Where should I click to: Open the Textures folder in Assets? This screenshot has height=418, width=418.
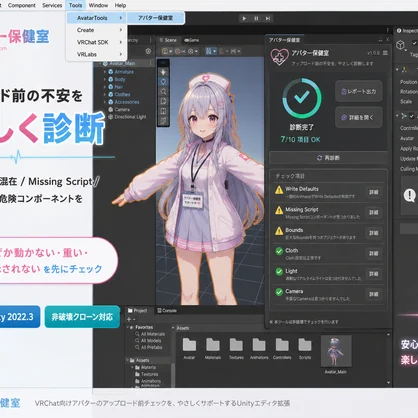coord(236,348)
